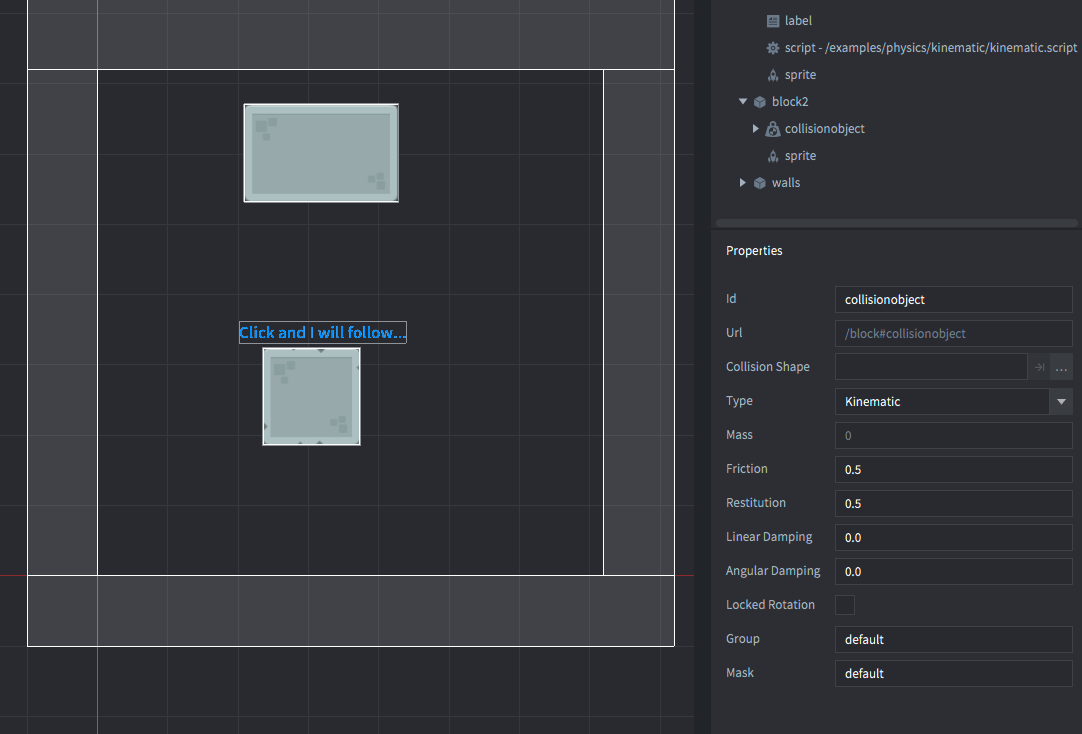Click the Url field showing /block#collisionobject
Screen dimensions: 1082x734
point(954,333)
